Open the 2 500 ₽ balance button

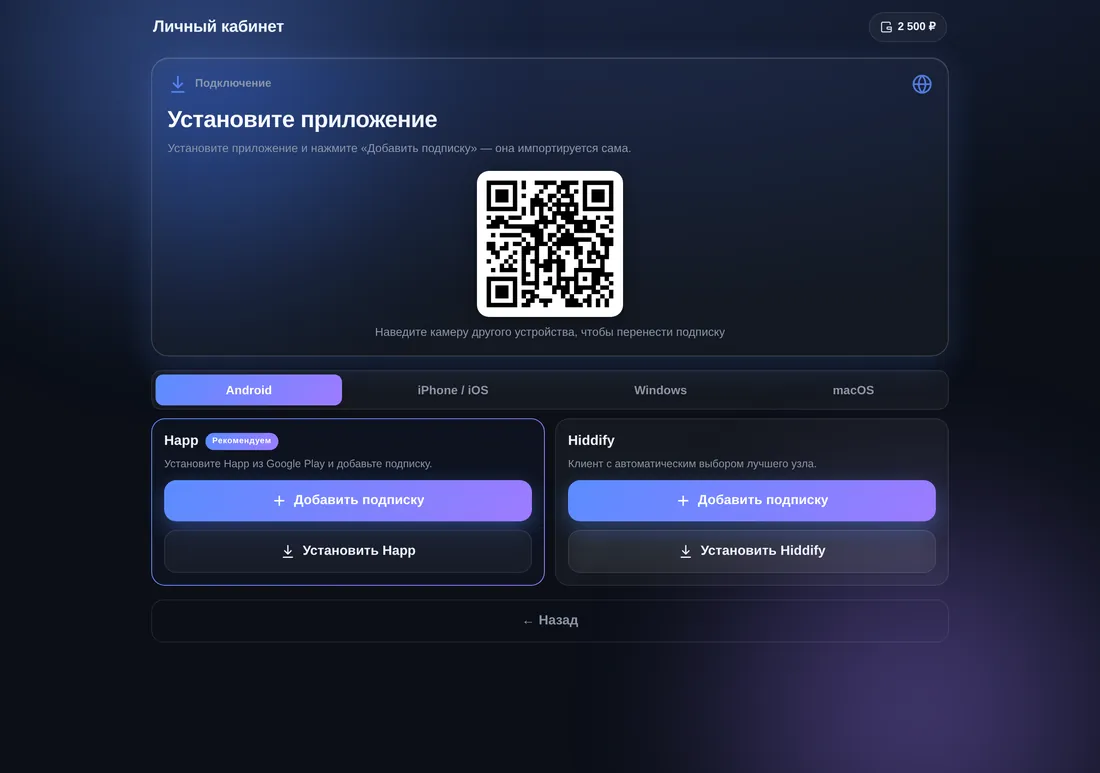click(x=908, y=27)
